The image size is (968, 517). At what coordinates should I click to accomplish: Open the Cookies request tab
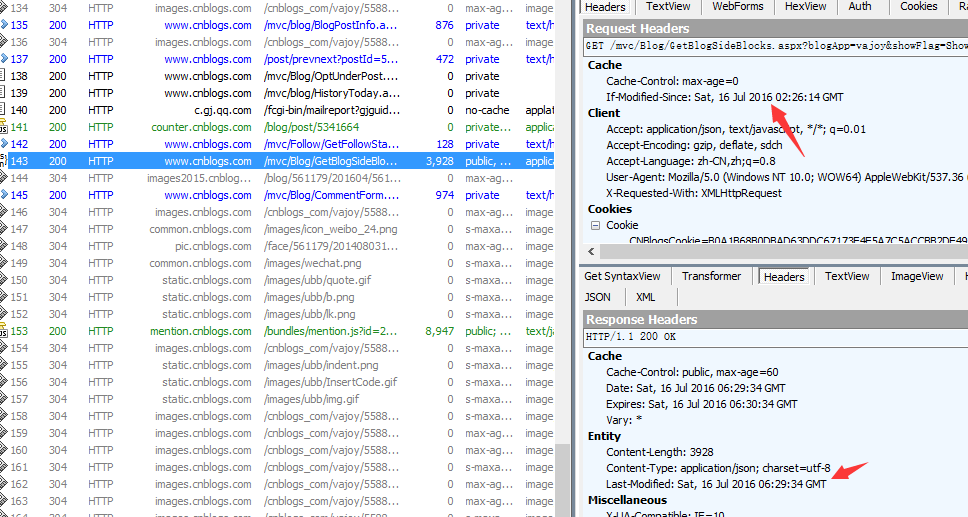coord(918,7)
